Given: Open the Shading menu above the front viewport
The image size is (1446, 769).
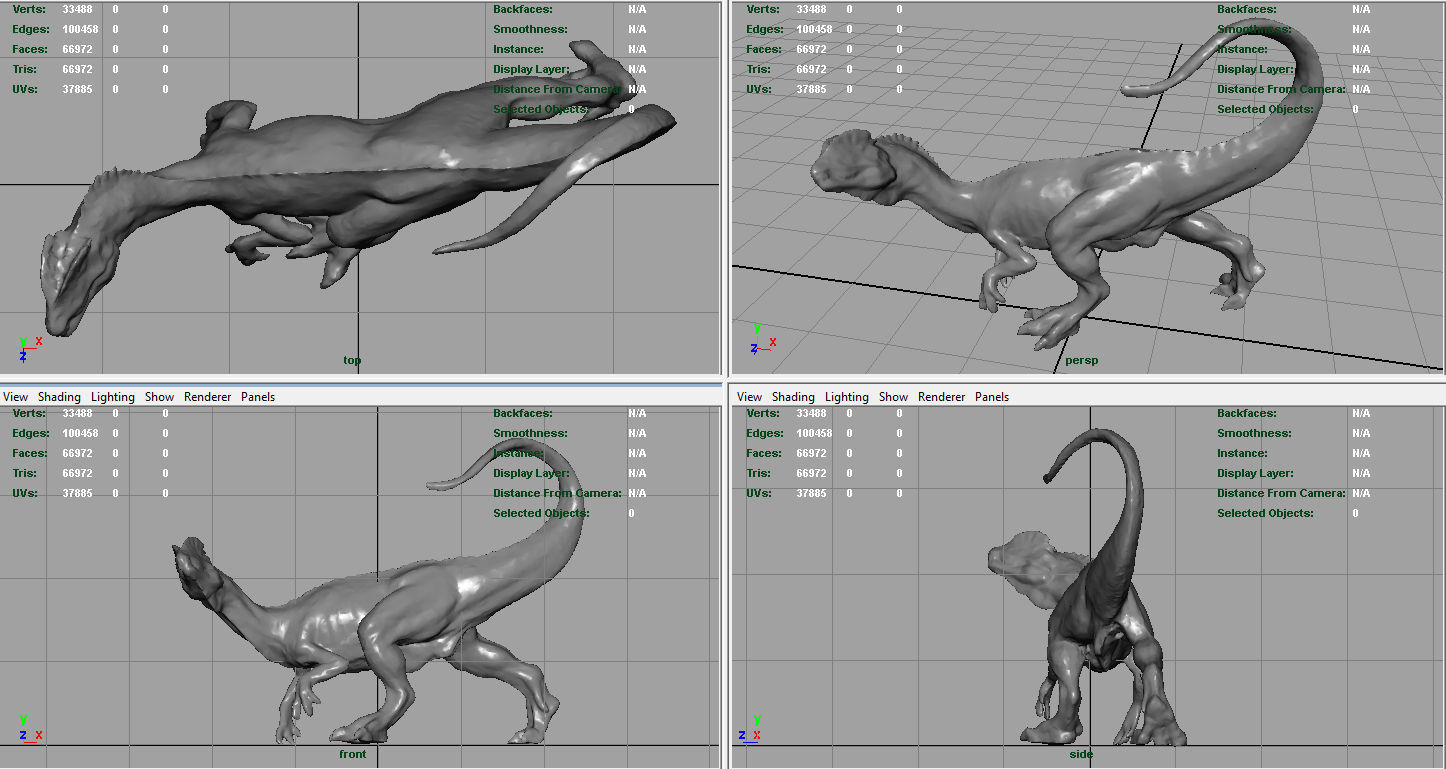Looking at the screenshot, I should pyautogui.click(x=59, y=397).
